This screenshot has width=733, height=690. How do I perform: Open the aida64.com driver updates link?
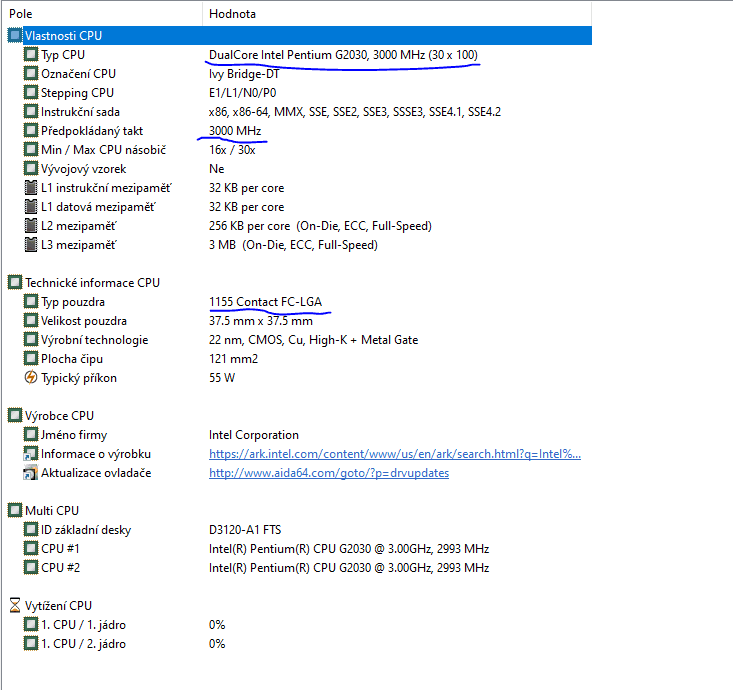pyautogui.click(x=329, y=473)
